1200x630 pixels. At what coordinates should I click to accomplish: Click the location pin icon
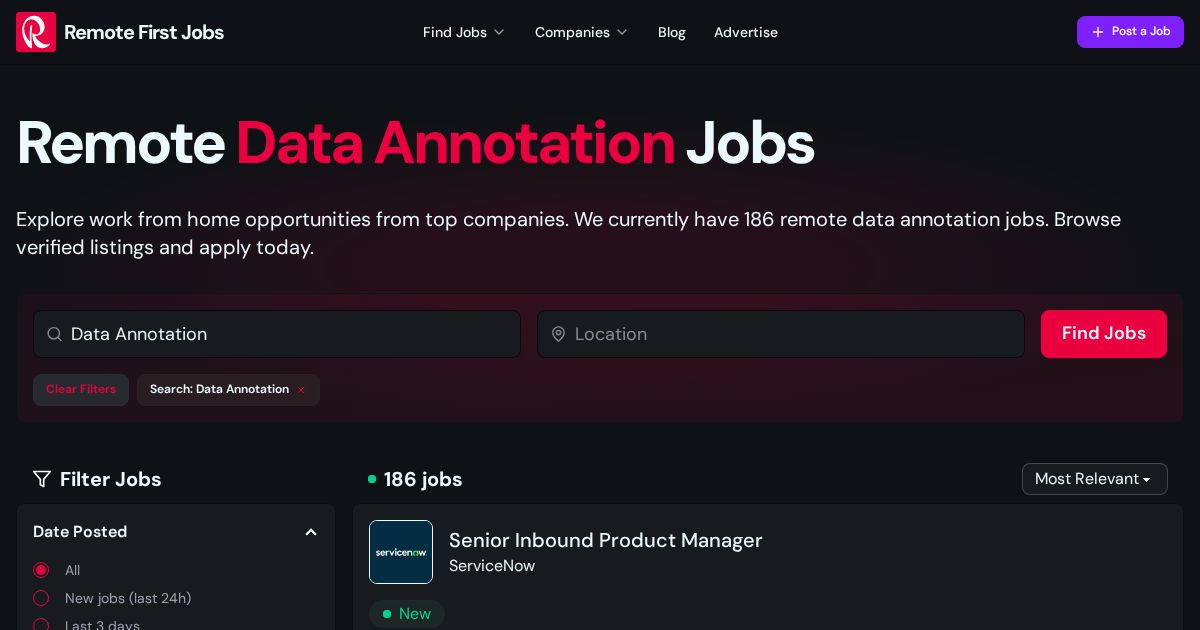(559, 334)
